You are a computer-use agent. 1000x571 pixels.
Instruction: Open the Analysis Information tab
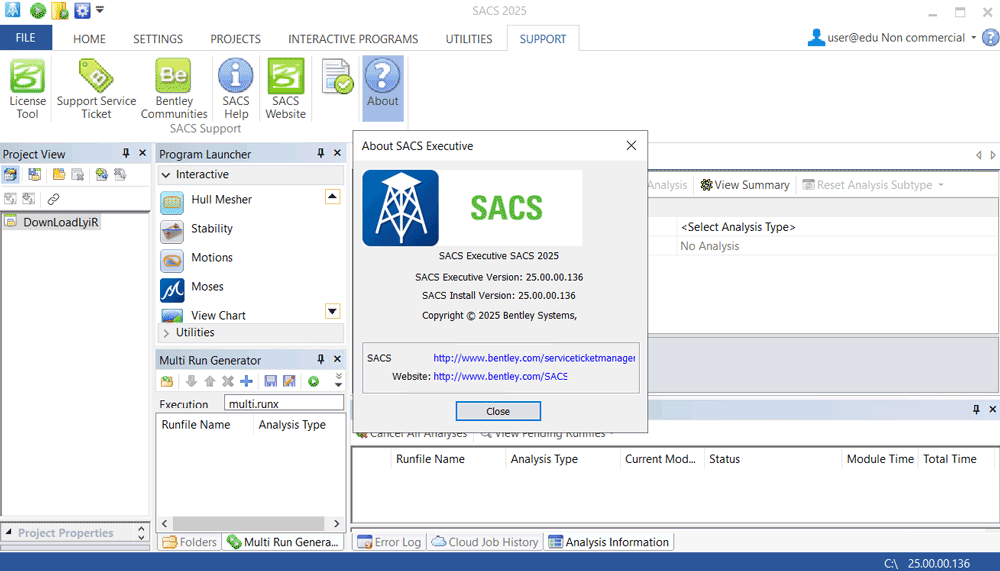609,542
